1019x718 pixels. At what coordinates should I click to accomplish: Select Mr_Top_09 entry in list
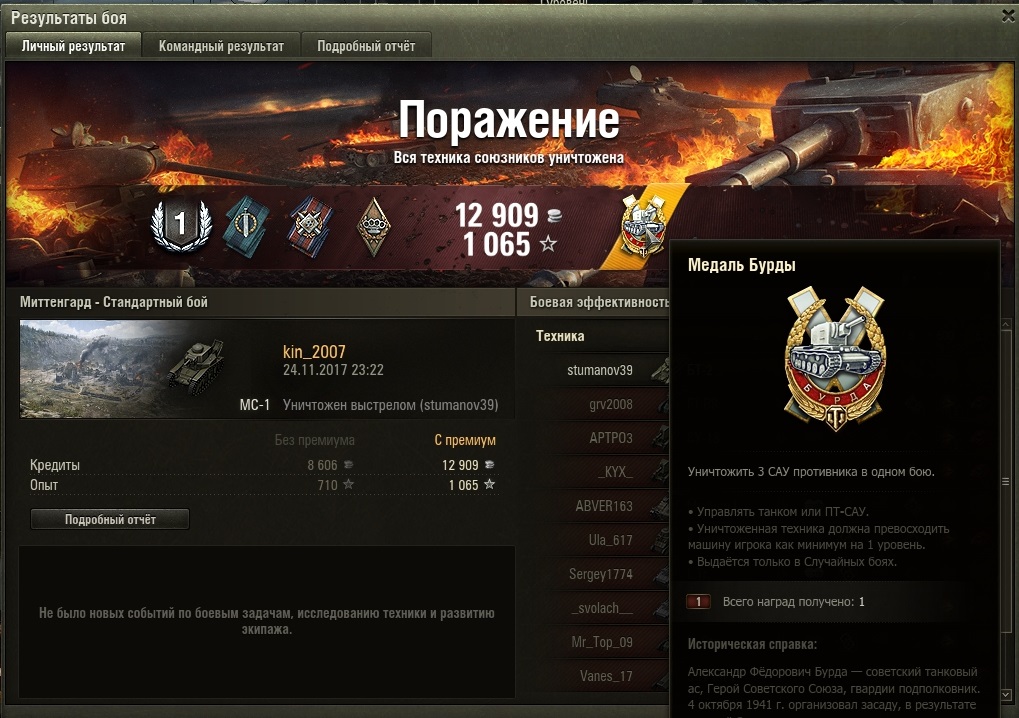click(602, 642)
